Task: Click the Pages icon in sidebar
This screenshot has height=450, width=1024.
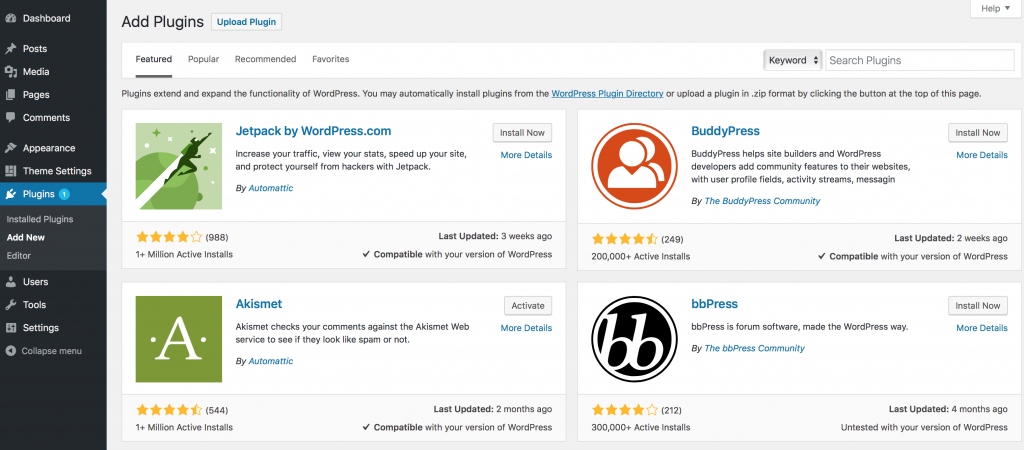Action: [x=10, y=95]
